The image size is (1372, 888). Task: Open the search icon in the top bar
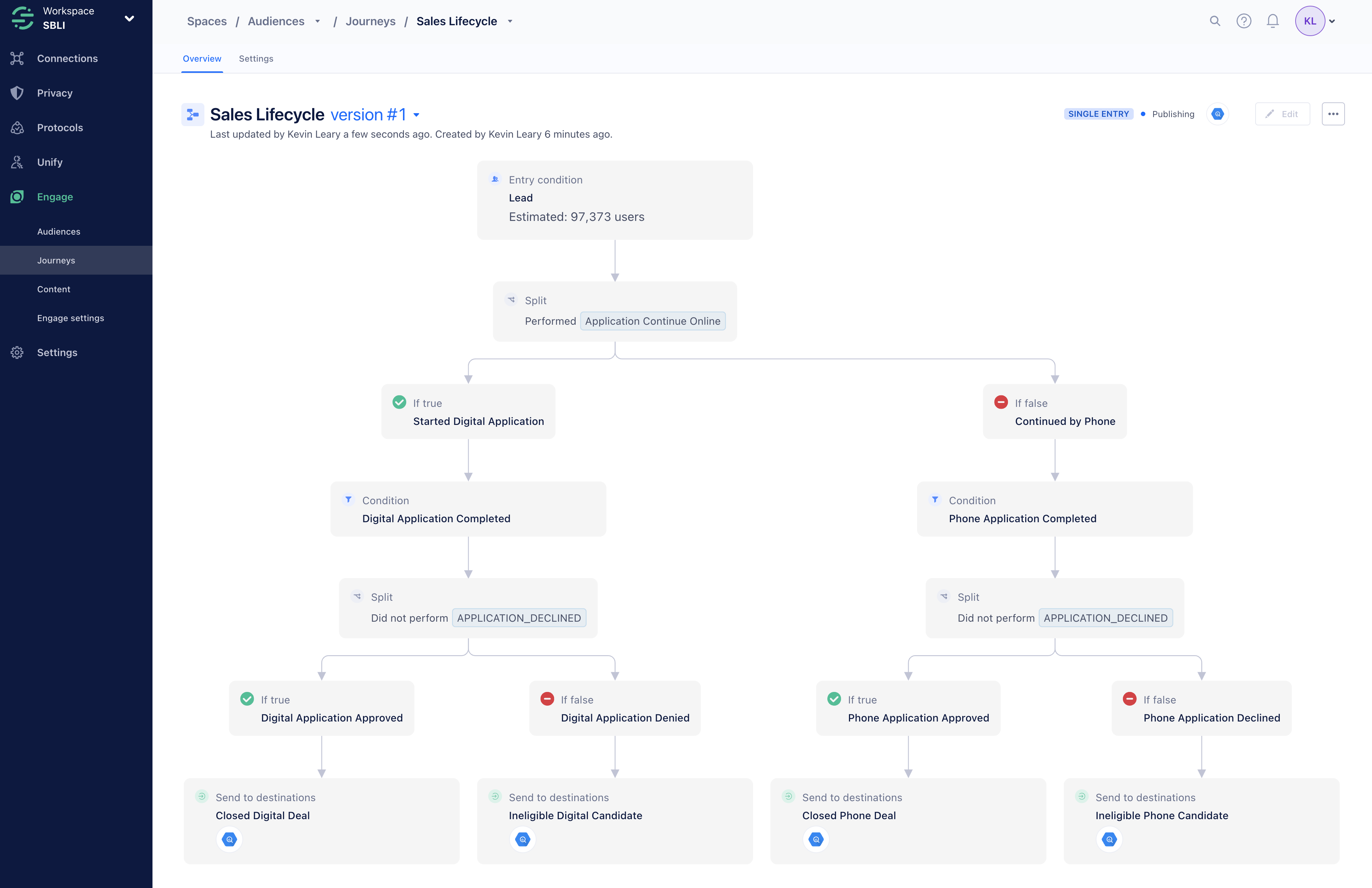[x=1214, y=21]
